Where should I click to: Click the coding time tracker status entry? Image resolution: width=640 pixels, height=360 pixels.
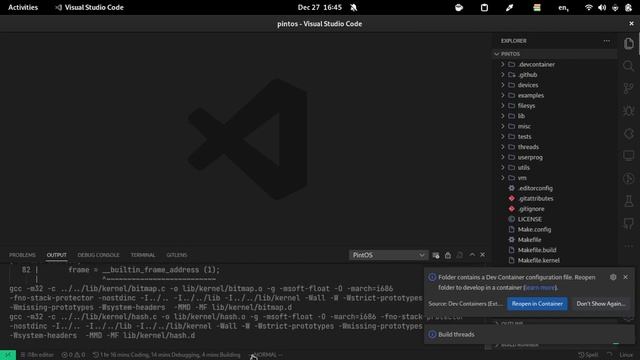[166, 355]
